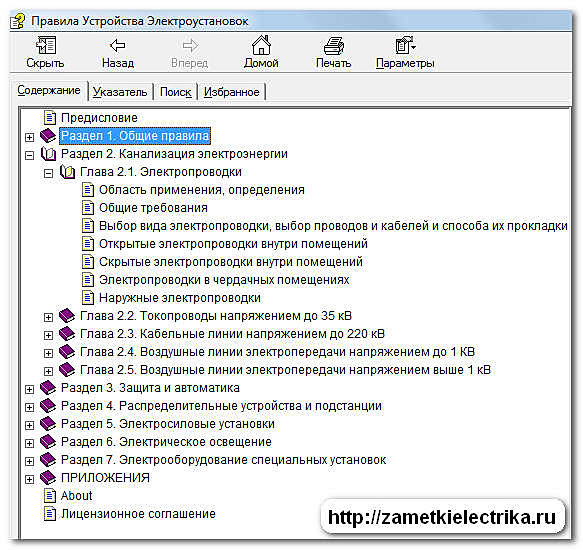The image size is (583, 550).
Task: Open topic Общие требования
Action: pyautogui.click(x=153, y=208)
